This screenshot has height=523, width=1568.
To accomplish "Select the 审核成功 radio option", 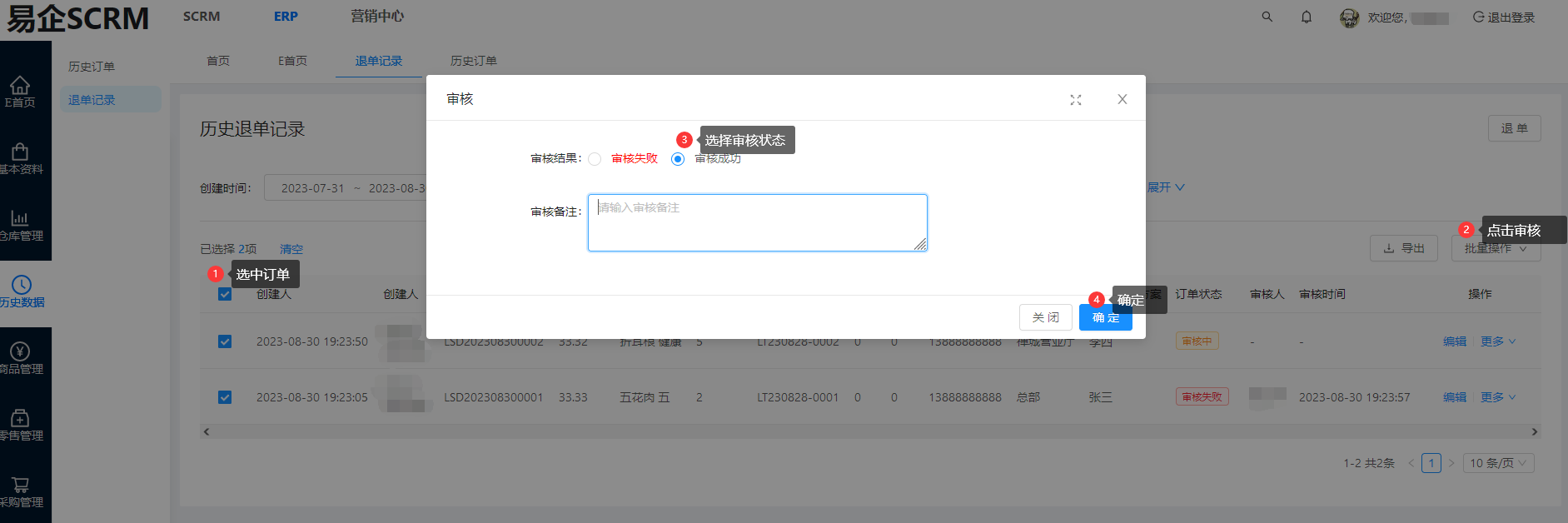I will [x=678, y=159].
